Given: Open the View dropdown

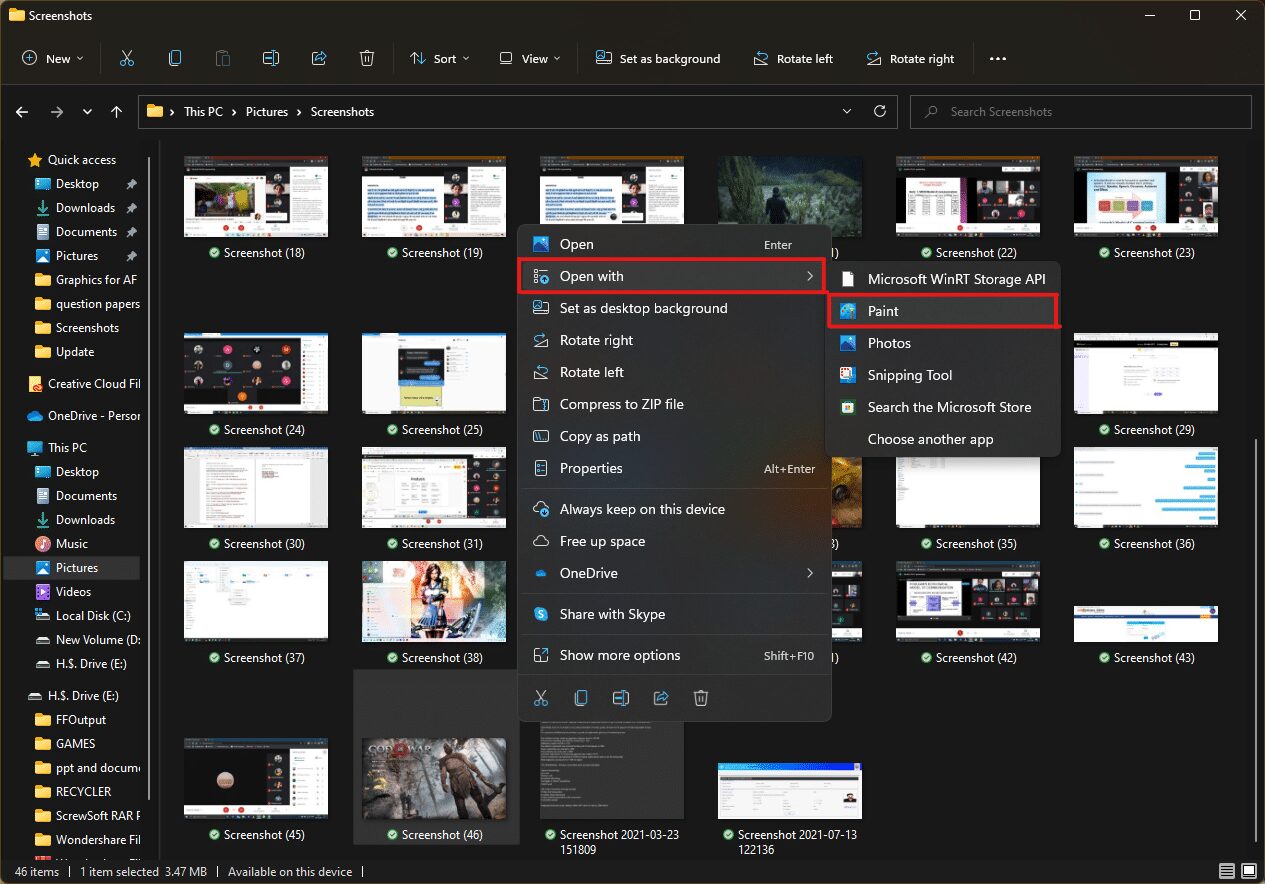Looking at the screenshot, I should pyautogui.click(x=530, y=59).
